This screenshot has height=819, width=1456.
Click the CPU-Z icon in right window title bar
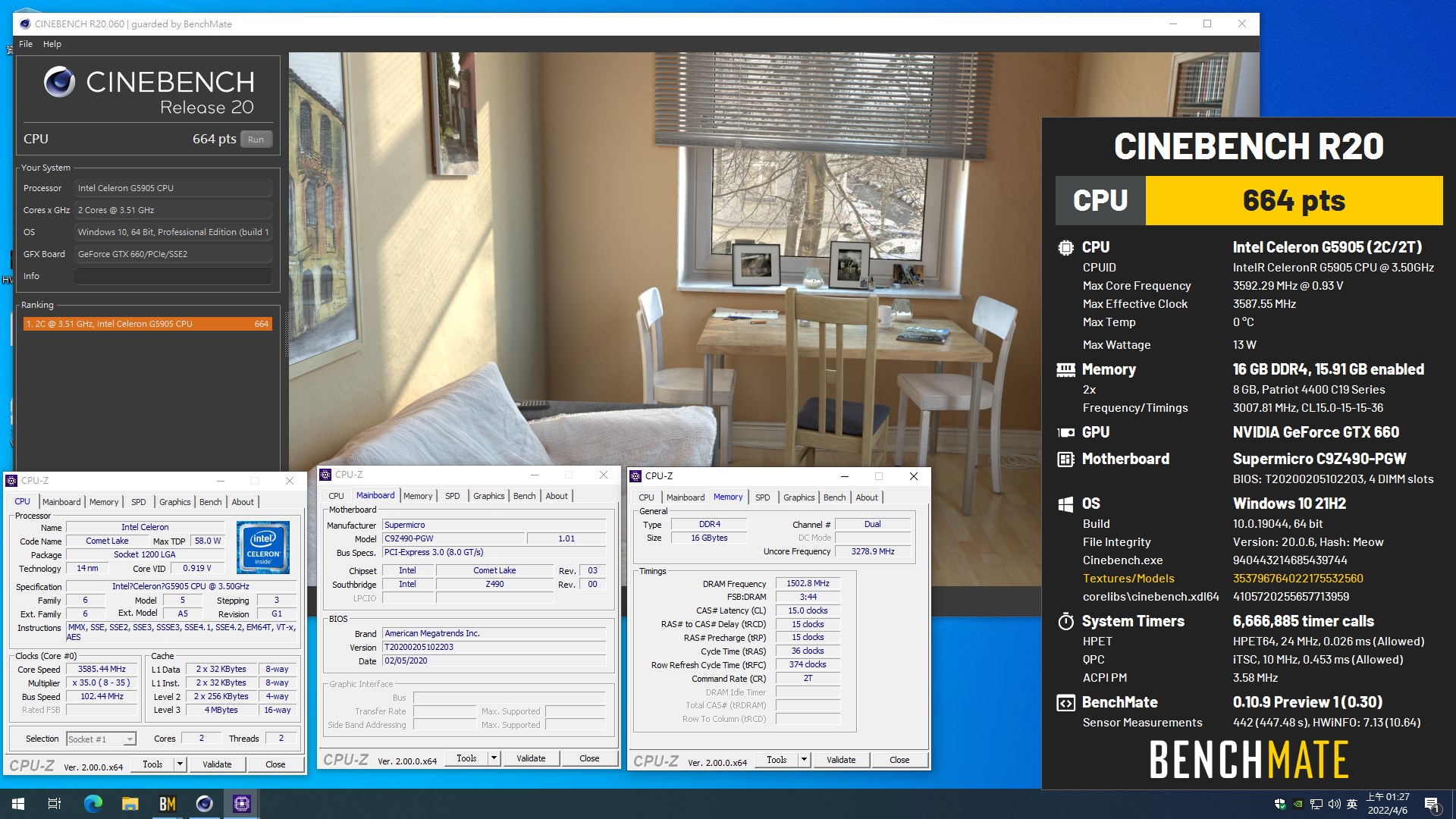pyautogui.click(x=635, y=476)
